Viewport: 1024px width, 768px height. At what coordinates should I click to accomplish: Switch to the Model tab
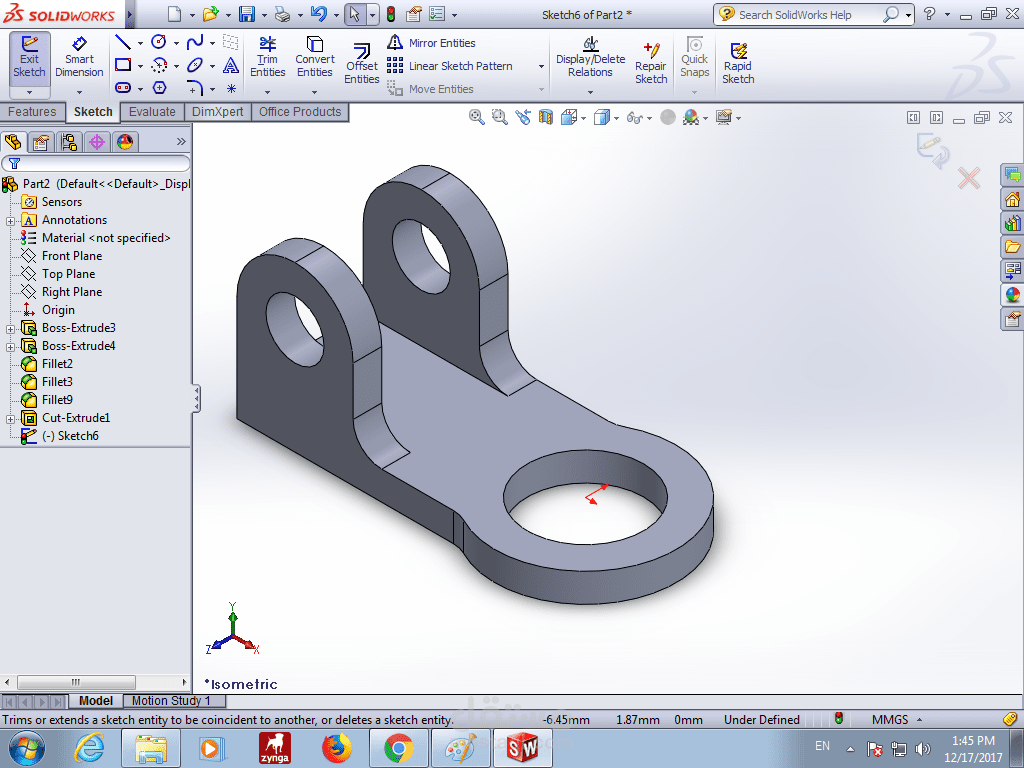96,701
